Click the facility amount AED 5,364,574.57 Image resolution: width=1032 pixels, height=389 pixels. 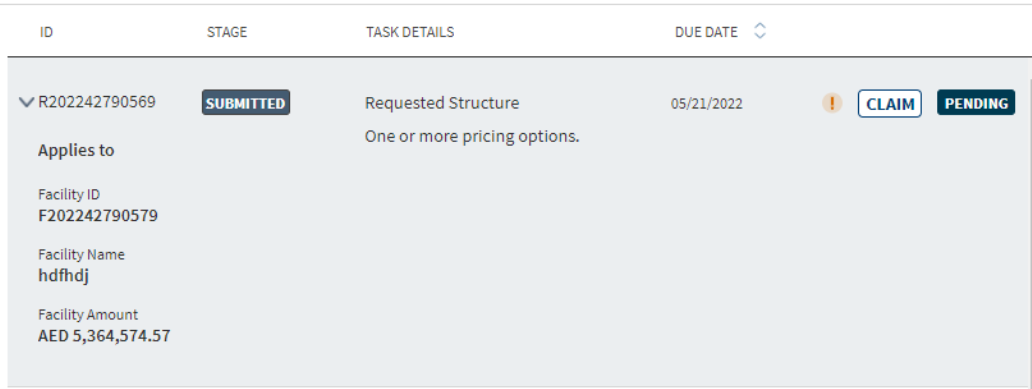104,336
